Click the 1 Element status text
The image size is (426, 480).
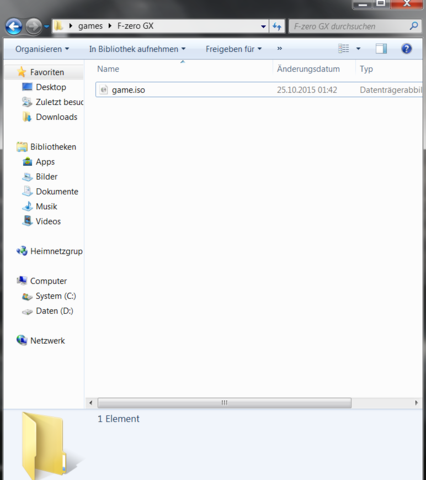118,419
